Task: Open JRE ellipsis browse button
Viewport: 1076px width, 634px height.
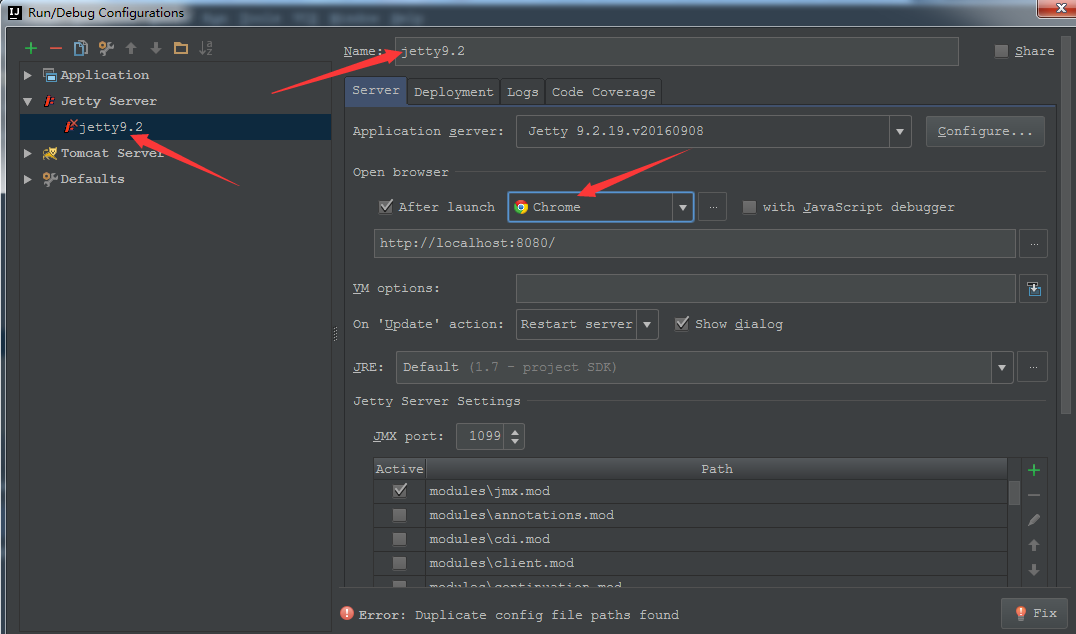Action: [x=1032, y=368]
